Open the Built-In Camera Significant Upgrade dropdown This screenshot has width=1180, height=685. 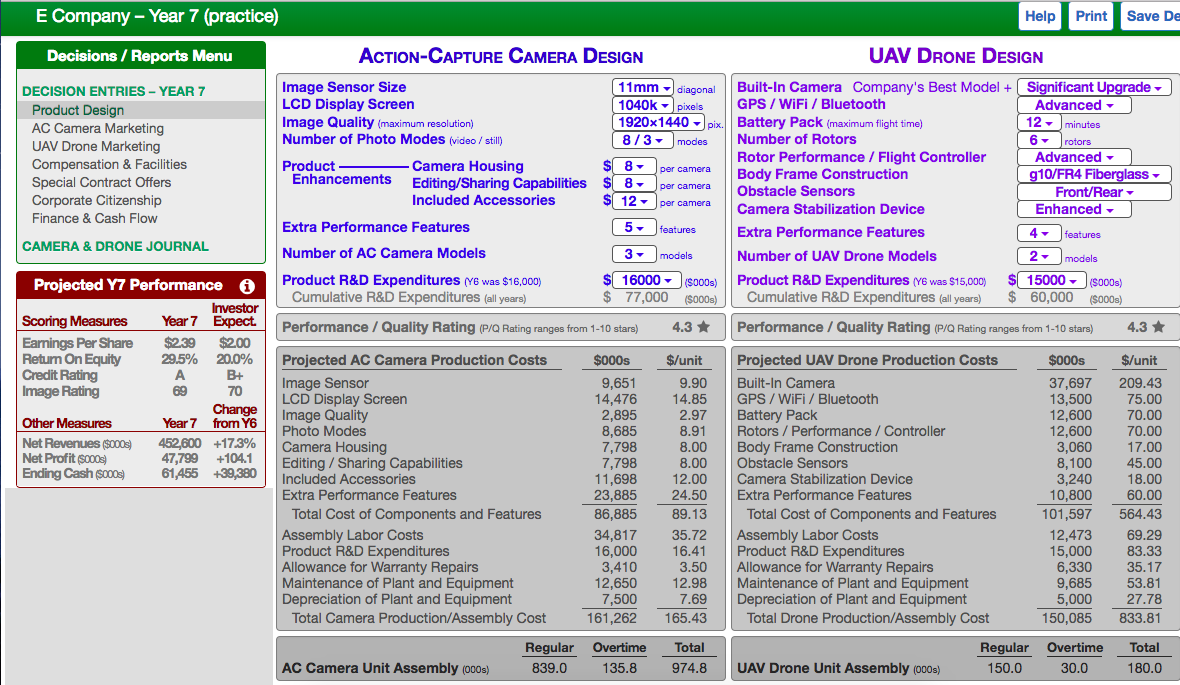click(x=1094, y=87)
